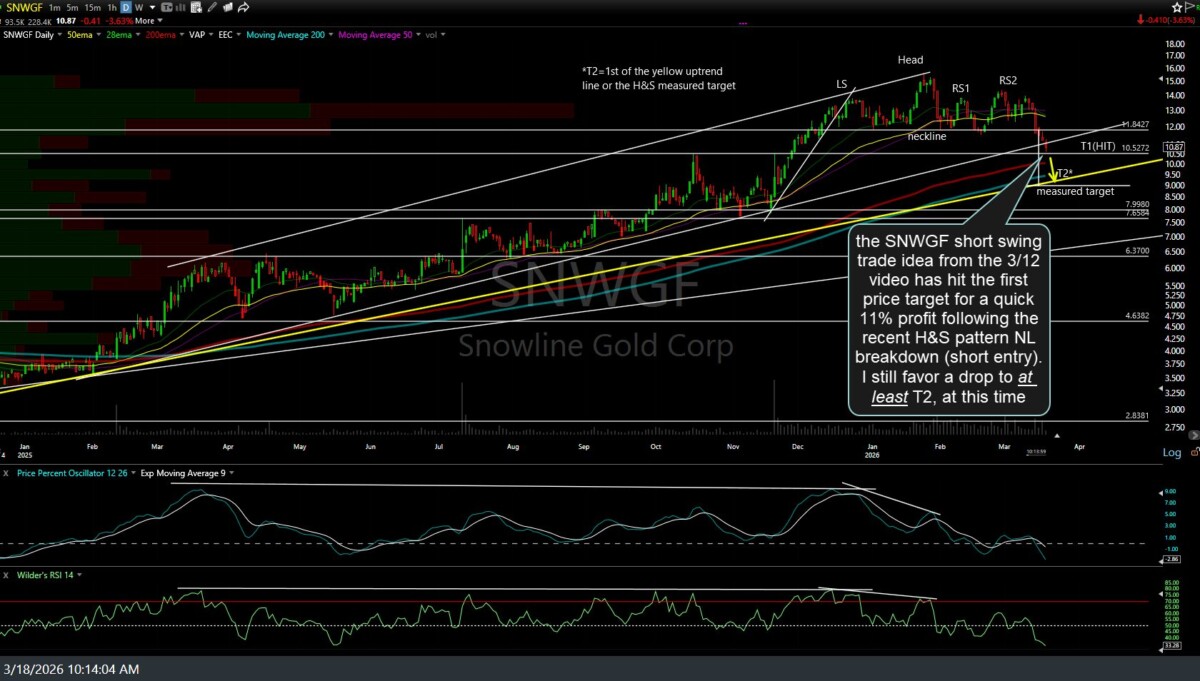Image resolution: width=1200 pixels, height=681 pixels.
Task: Select the drawing pencil tool
Action: (x=212, y=7)
